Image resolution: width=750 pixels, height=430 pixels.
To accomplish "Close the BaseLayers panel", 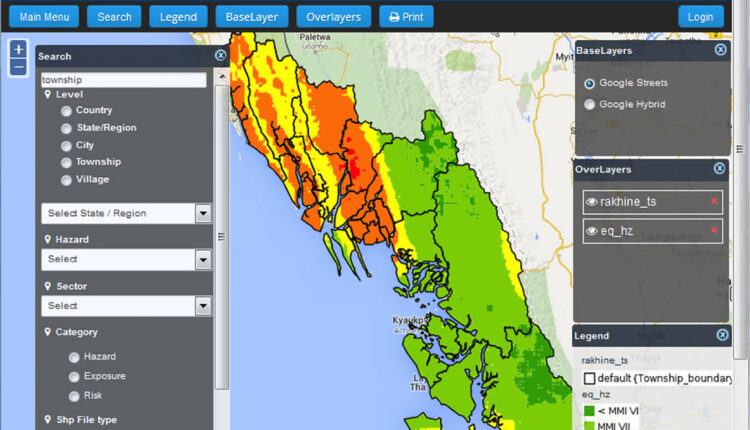I will [x=720, y=49].
